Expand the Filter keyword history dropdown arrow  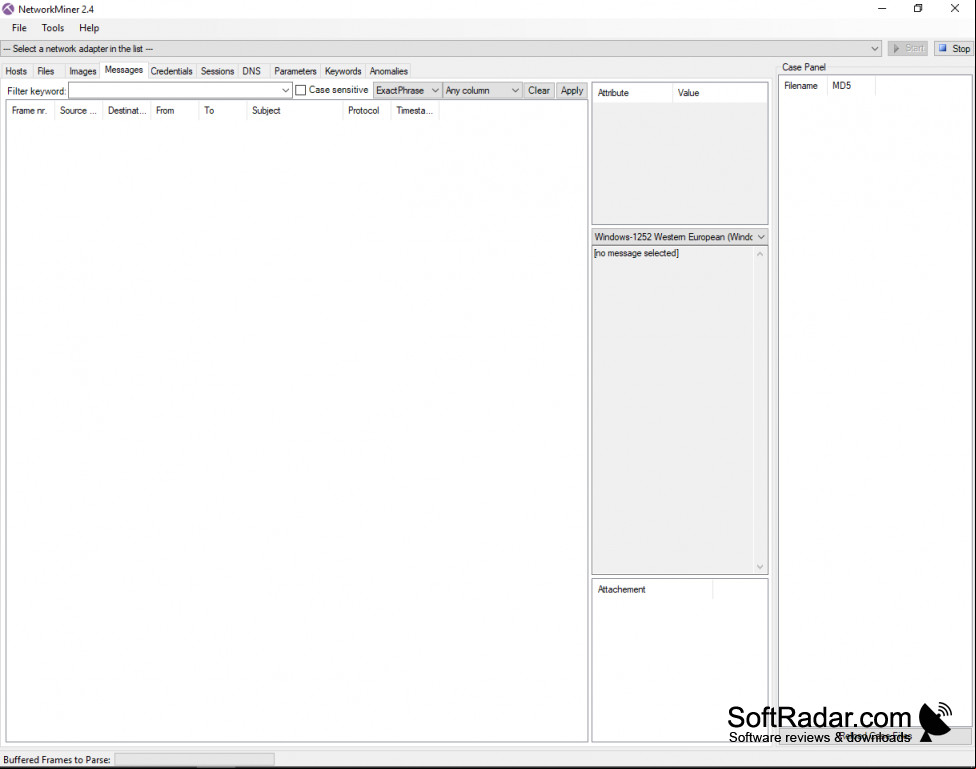click(x=286, y=90)
